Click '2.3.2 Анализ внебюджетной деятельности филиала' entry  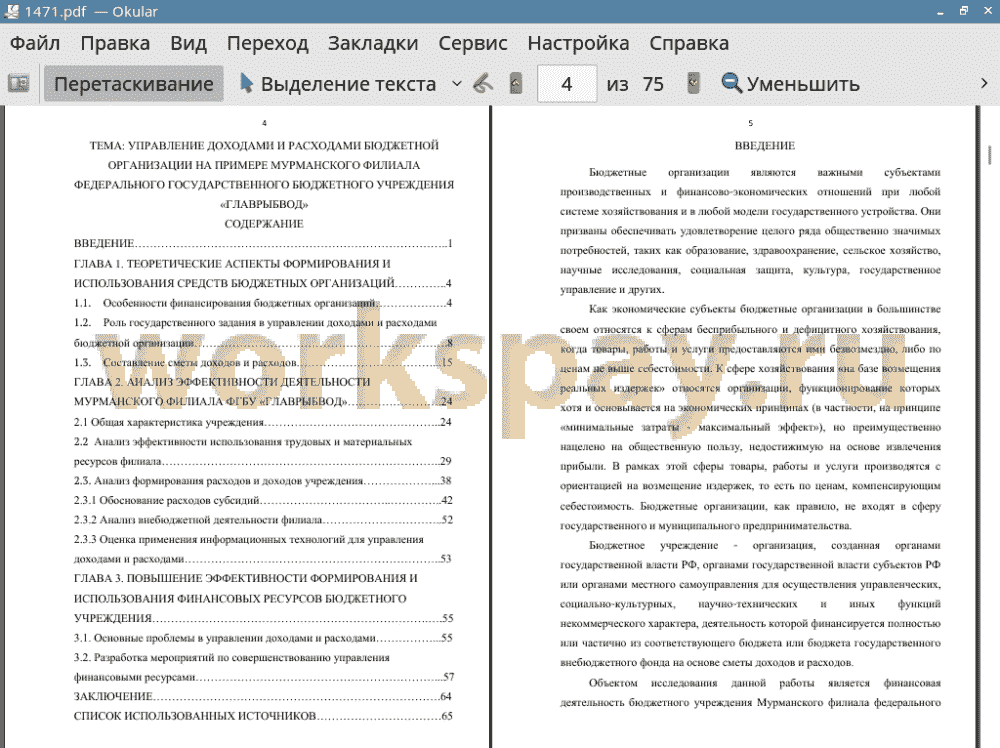point(263,520)
